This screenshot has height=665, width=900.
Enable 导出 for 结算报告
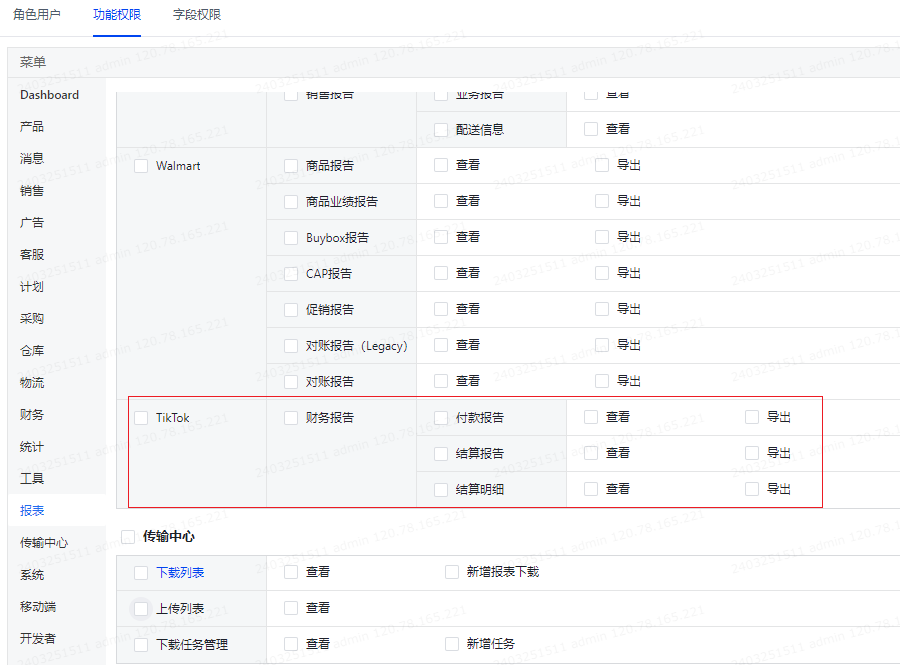(752, 453)
